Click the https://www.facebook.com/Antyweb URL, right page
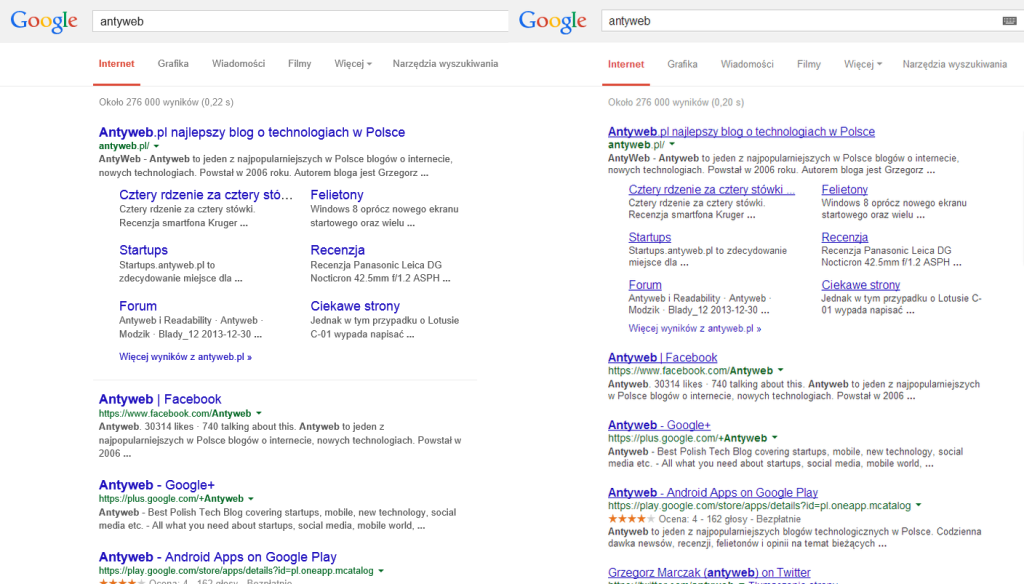The image size is (1024, 584). [x=690, y=370]
